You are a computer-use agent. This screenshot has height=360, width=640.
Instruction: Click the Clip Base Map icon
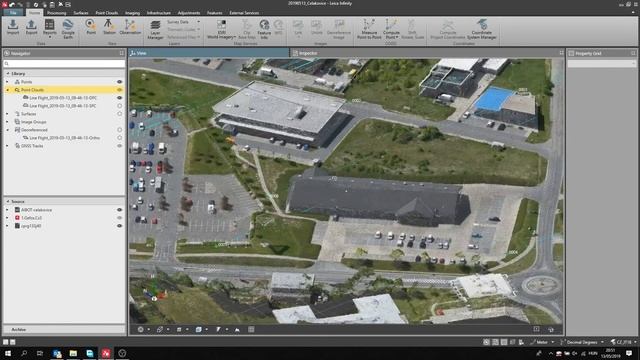point(247,29)
